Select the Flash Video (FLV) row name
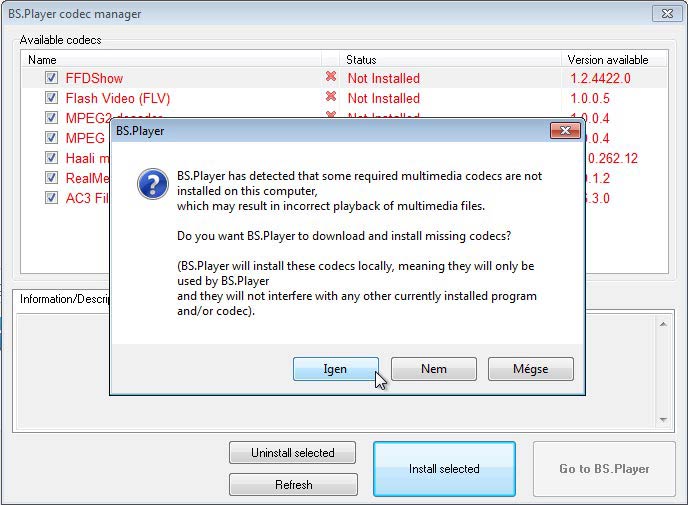 click(118, 98)
